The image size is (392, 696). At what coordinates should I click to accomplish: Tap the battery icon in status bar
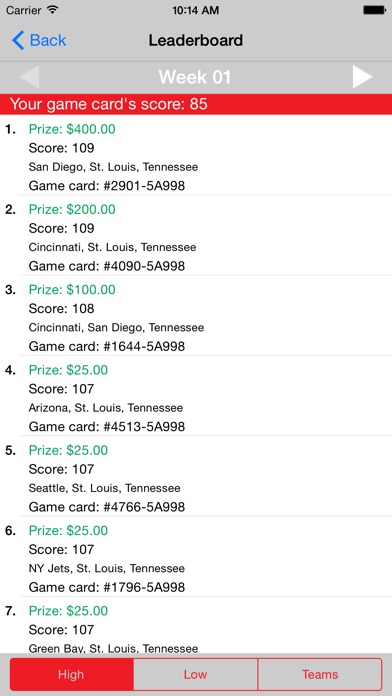[x=374, y=10]
